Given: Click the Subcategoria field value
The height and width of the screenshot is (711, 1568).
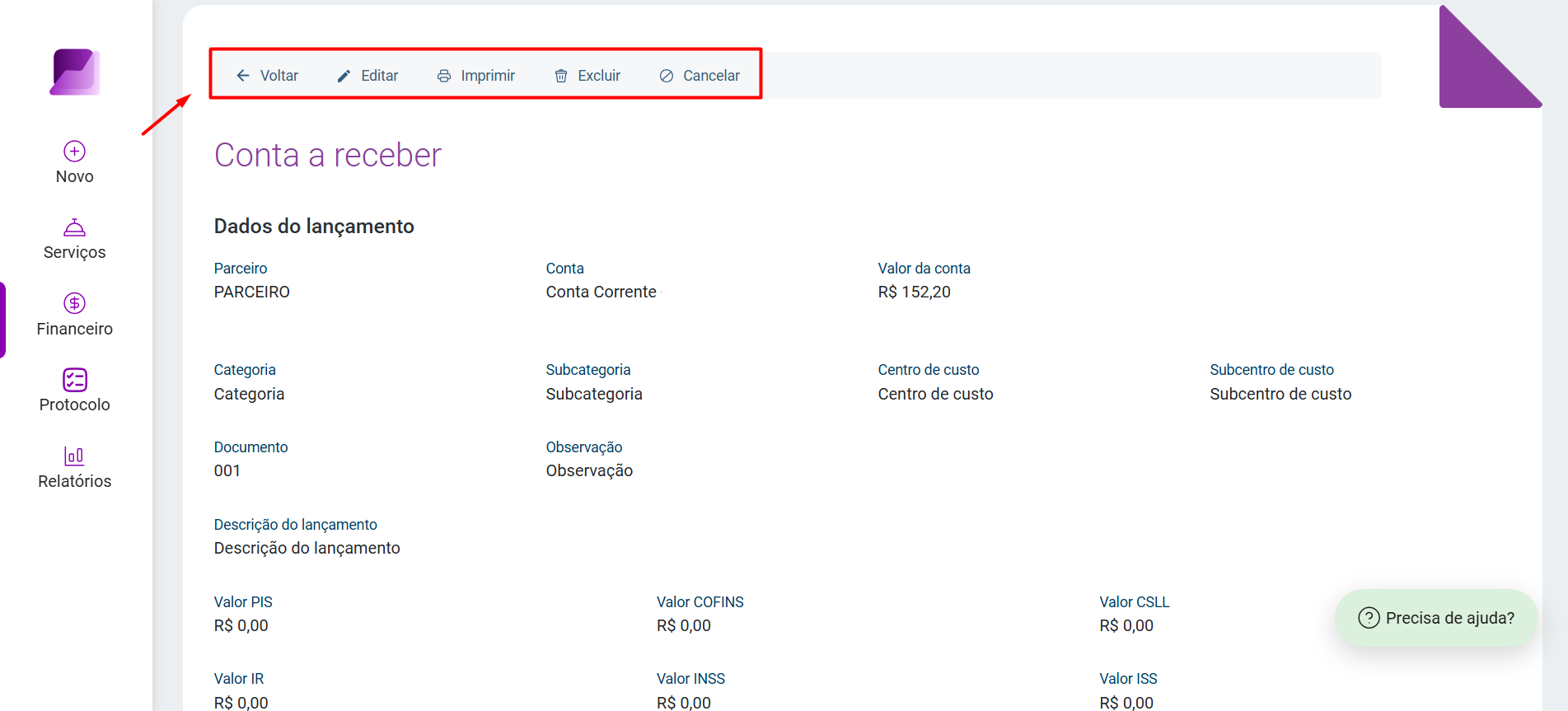Looking at the screenshot, I should point(594,394).
